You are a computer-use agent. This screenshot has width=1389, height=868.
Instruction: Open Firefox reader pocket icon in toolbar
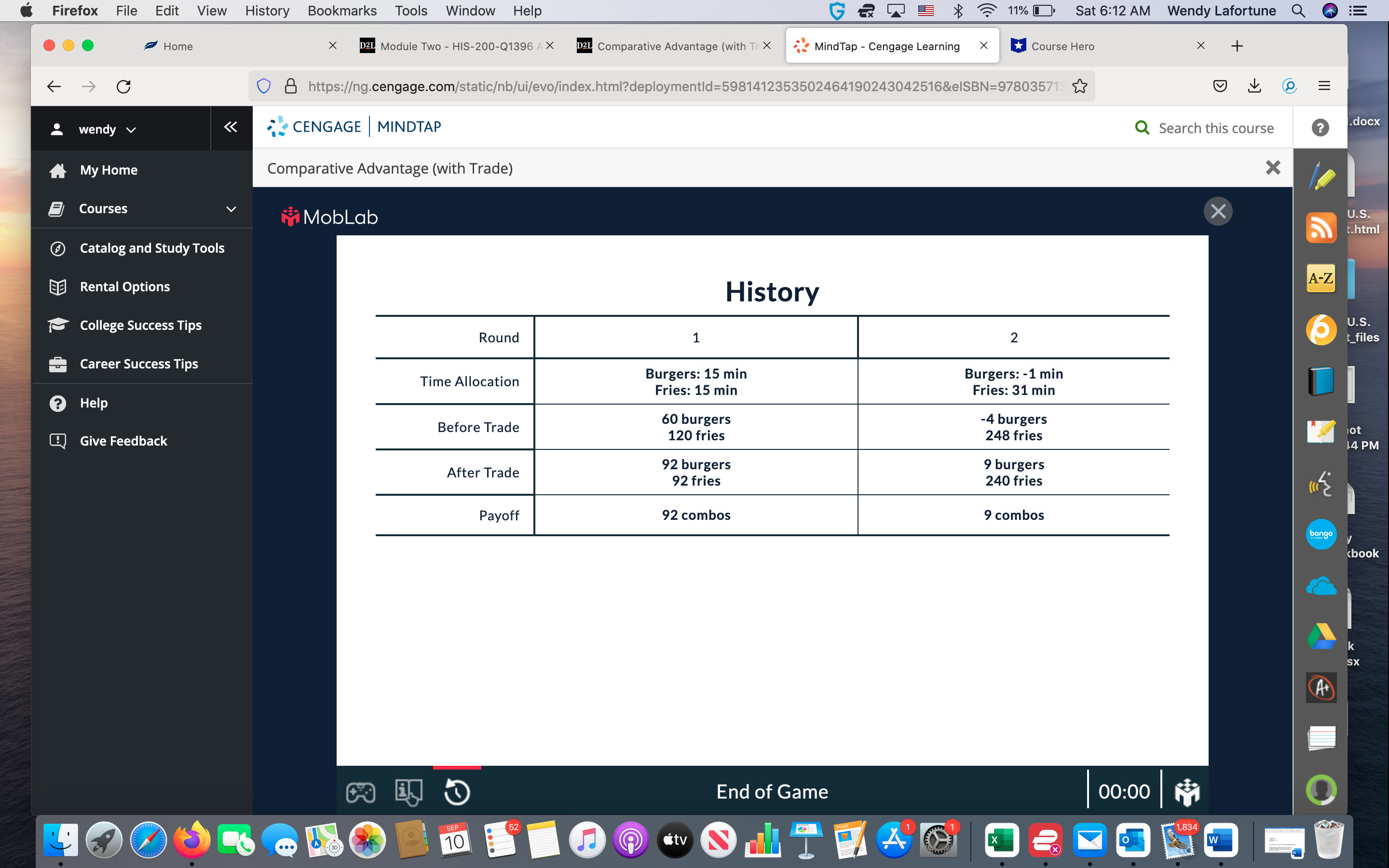tap(1220, 86)
